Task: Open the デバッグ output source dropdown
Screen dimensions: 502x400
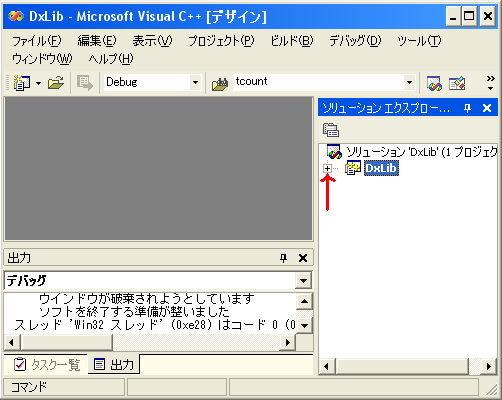Action: (303, 281)
